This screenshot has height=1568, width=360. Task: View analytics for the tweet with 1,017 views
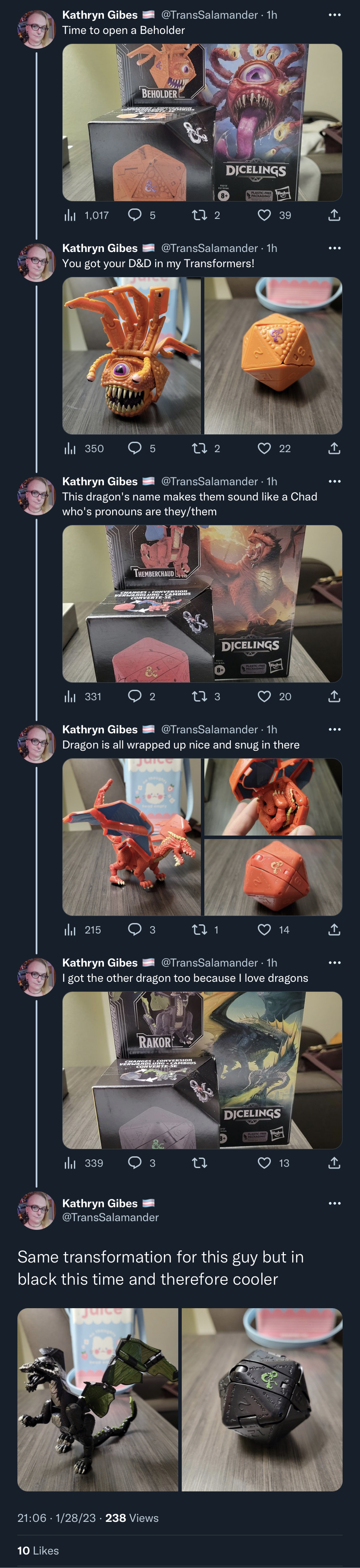pos(70,215)
